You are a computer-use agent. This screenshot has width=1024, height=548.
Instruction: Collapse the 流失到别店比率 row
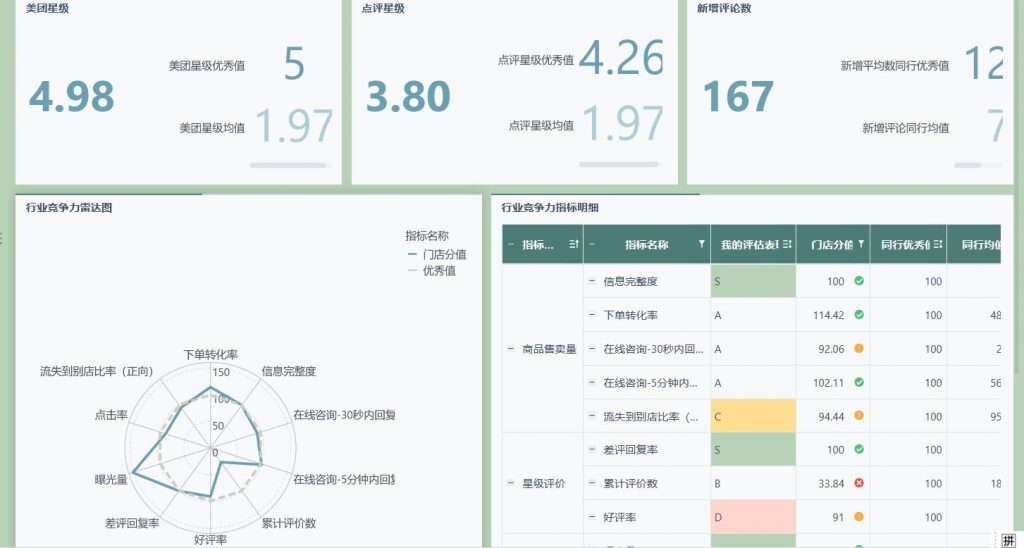tap(592, 416)
